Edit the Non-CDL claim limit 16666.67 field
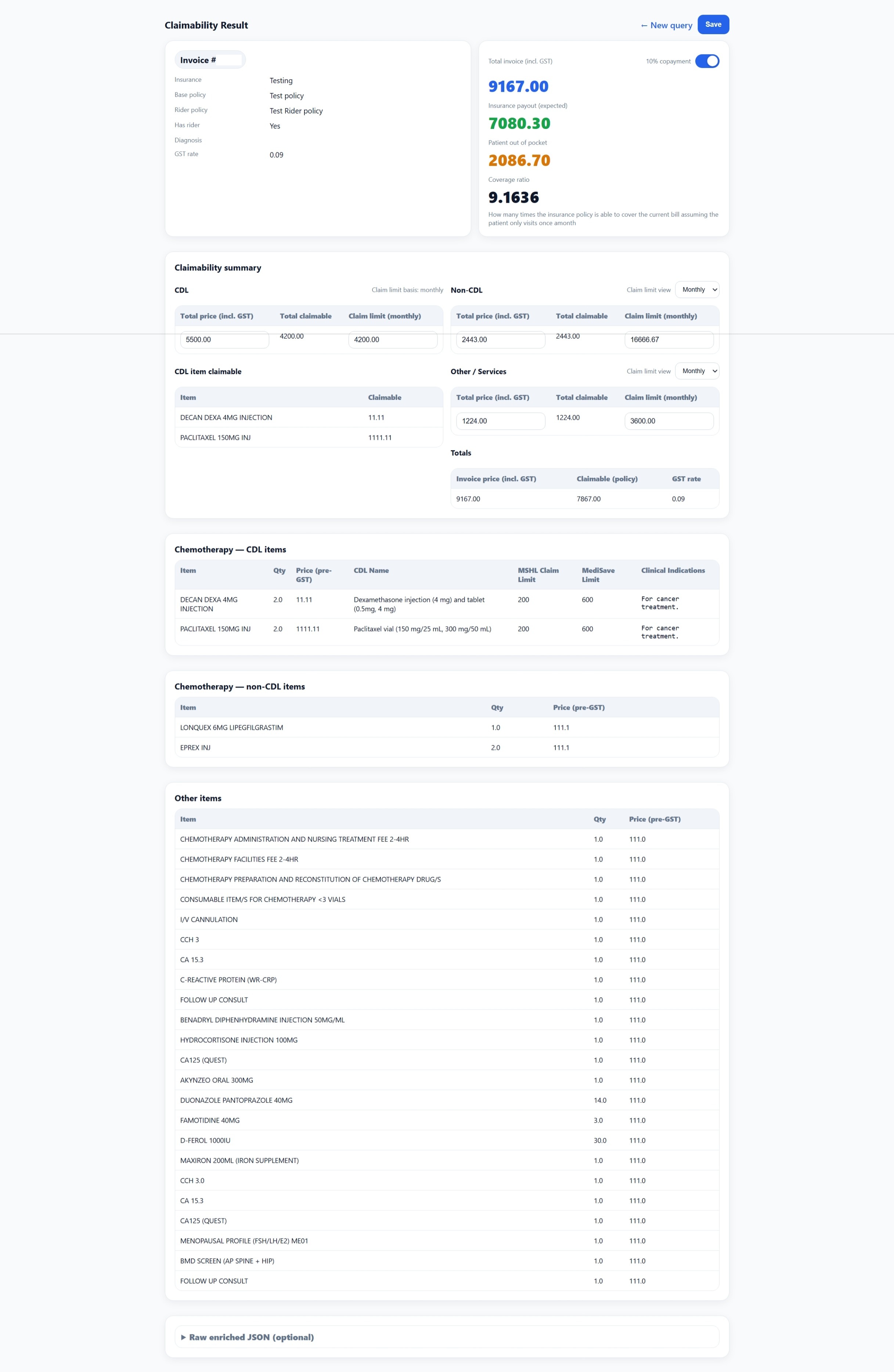The height and width of the screenshot is (1372, 894). coord(668,340)
